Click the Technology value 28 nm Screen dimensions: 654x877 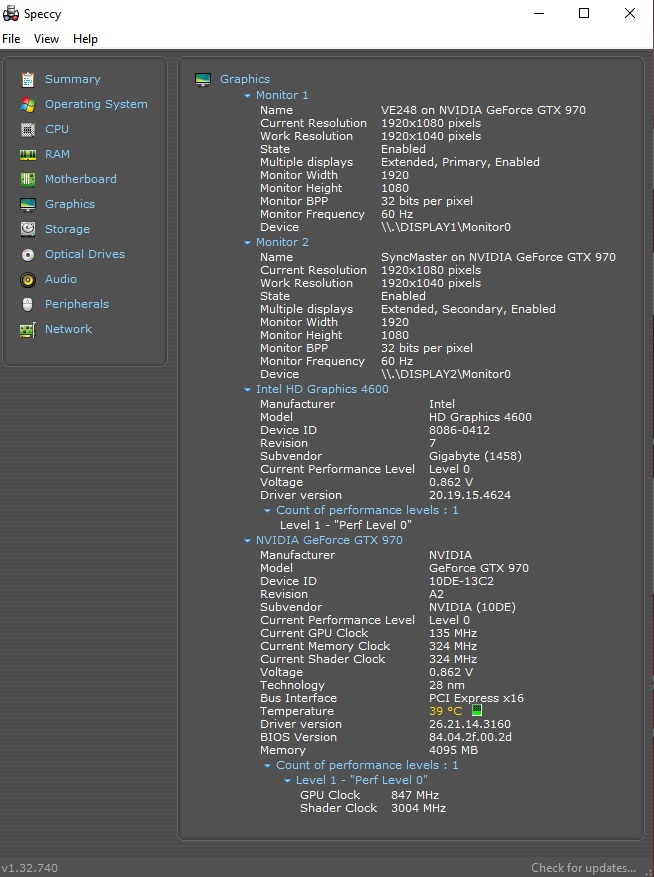point(446,685)
